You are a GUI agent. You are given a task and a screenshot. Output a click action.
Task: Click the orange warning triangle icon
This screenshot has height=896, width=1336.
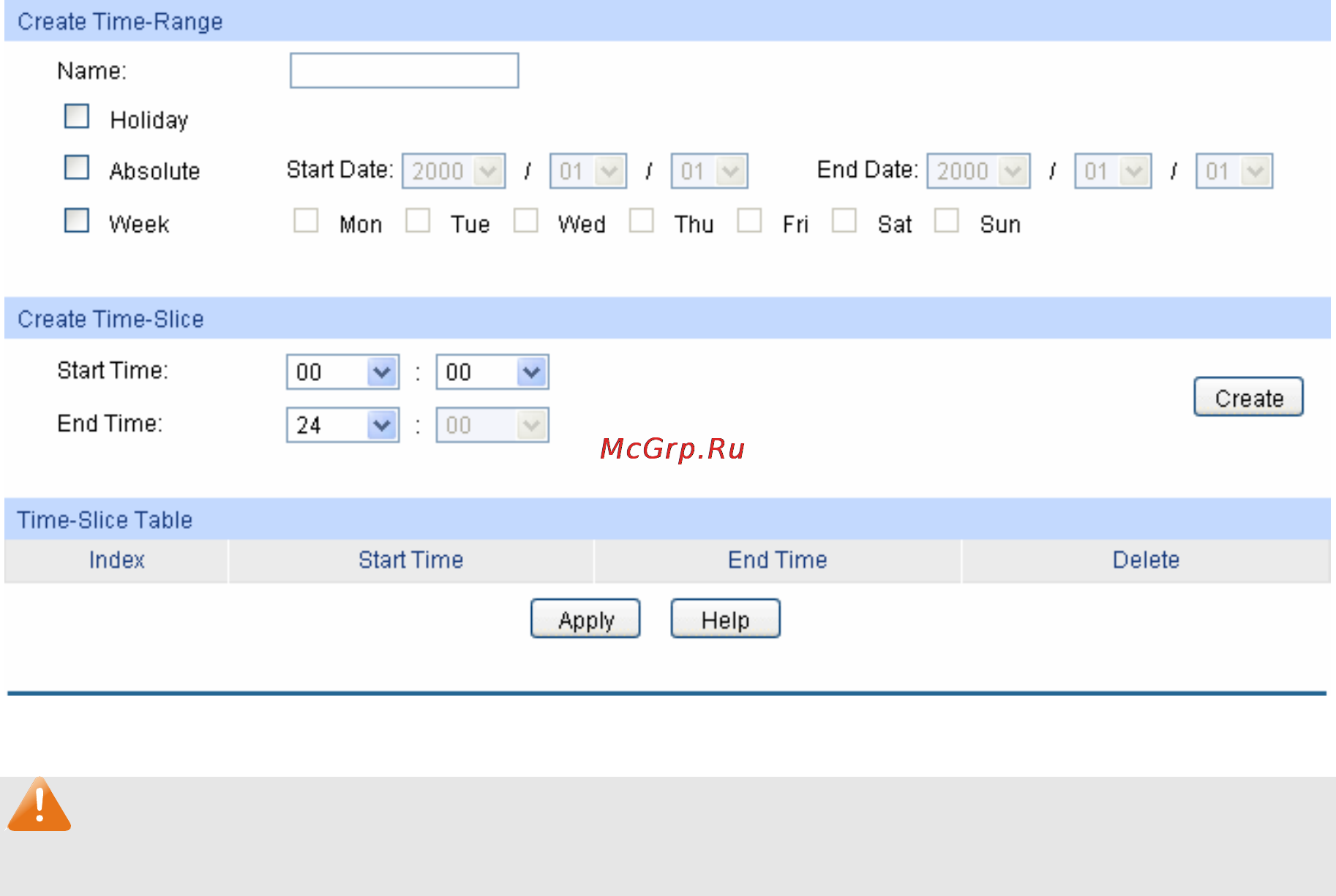(40, 805)
